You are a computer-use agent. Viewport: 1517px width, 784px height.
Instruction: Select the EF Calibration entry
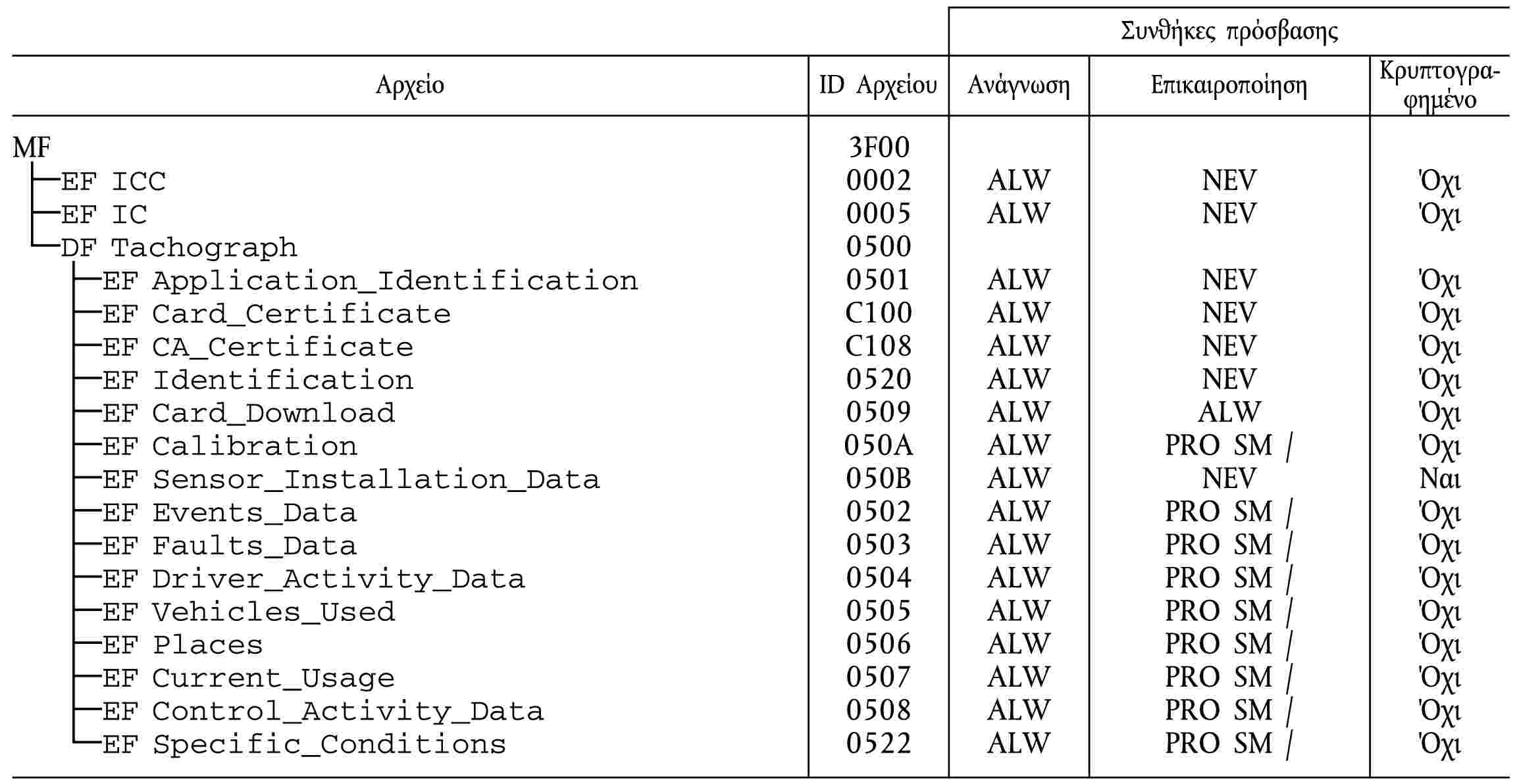tap(230, 447)
